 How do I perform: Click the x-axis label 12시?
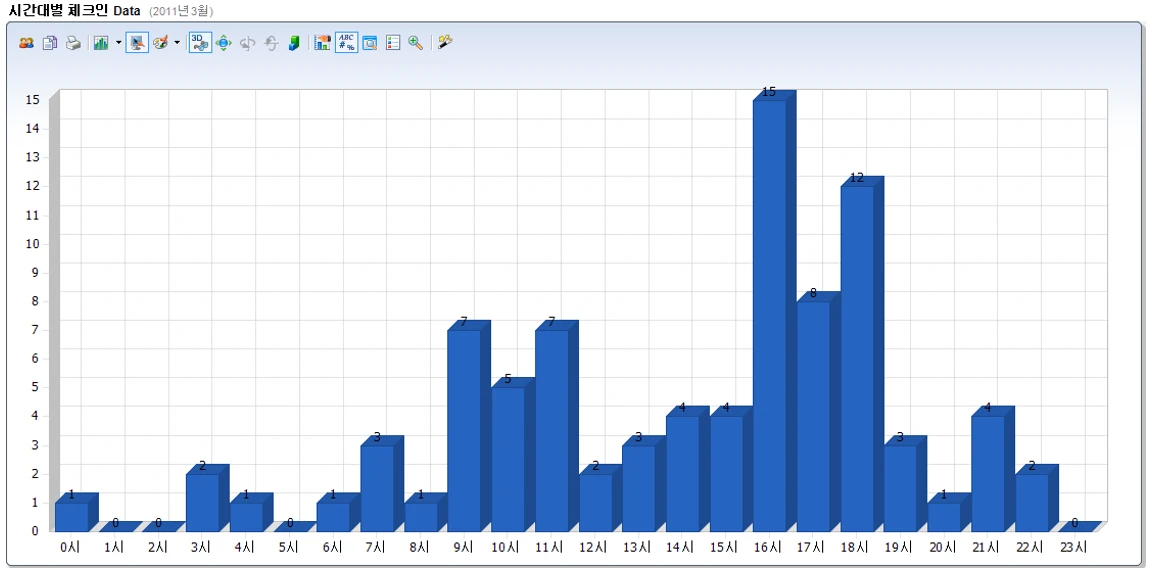coord(592,547)
